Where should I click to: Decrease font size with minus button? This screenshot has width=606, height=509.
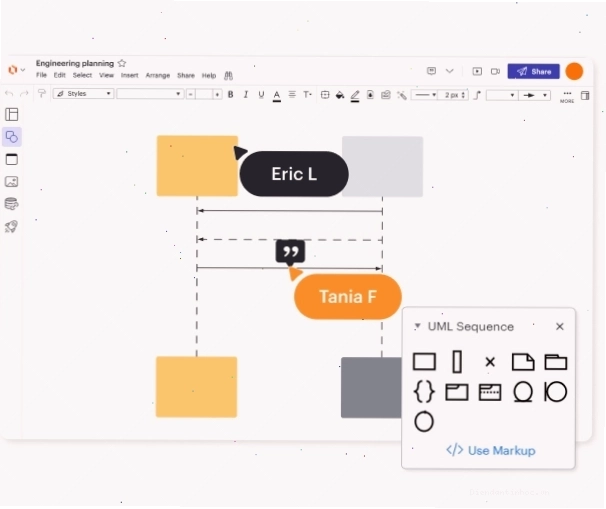tap(191, 94)
